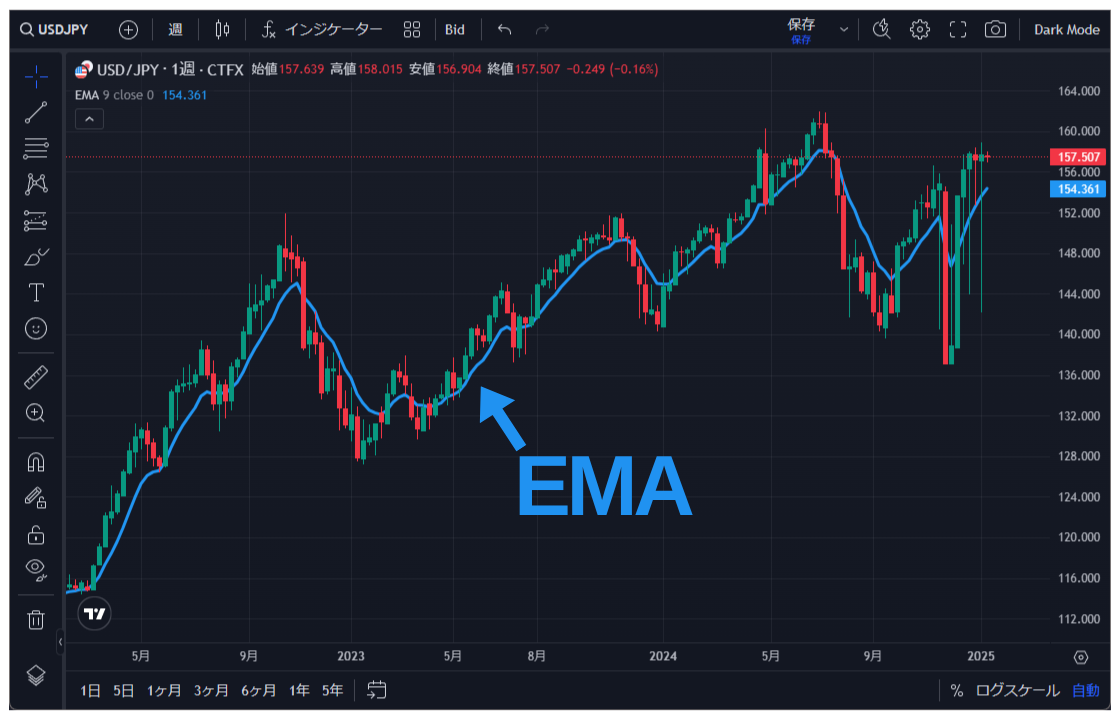Toggle 自動 auto scale
1120x720 pixels.
pos(1086,691)
